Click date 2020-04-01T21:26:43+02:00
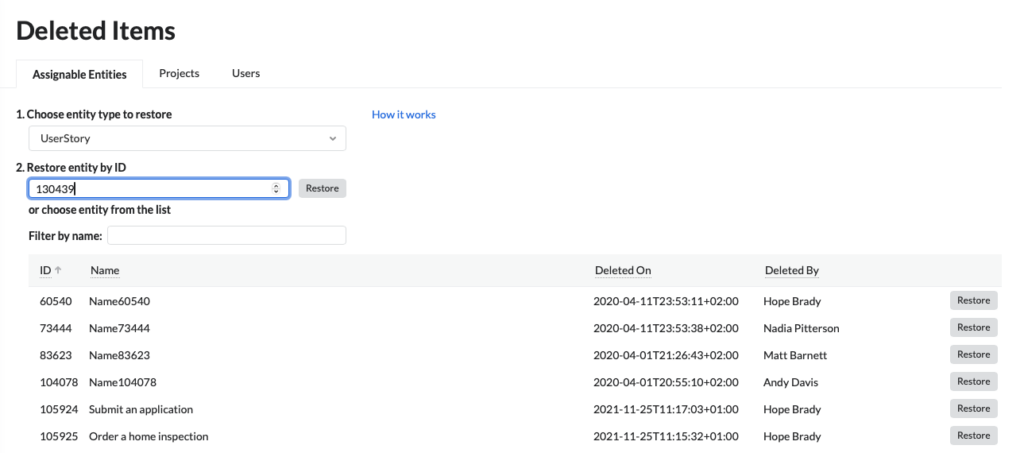The width and height of the screenshot is (1024, 453). [665, 356]
